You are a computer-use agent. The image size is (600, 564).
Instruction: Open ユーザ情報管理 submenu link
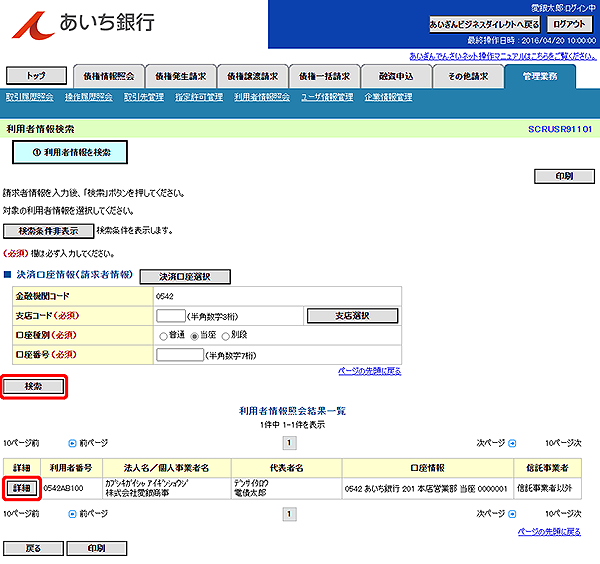coord(327,97)
